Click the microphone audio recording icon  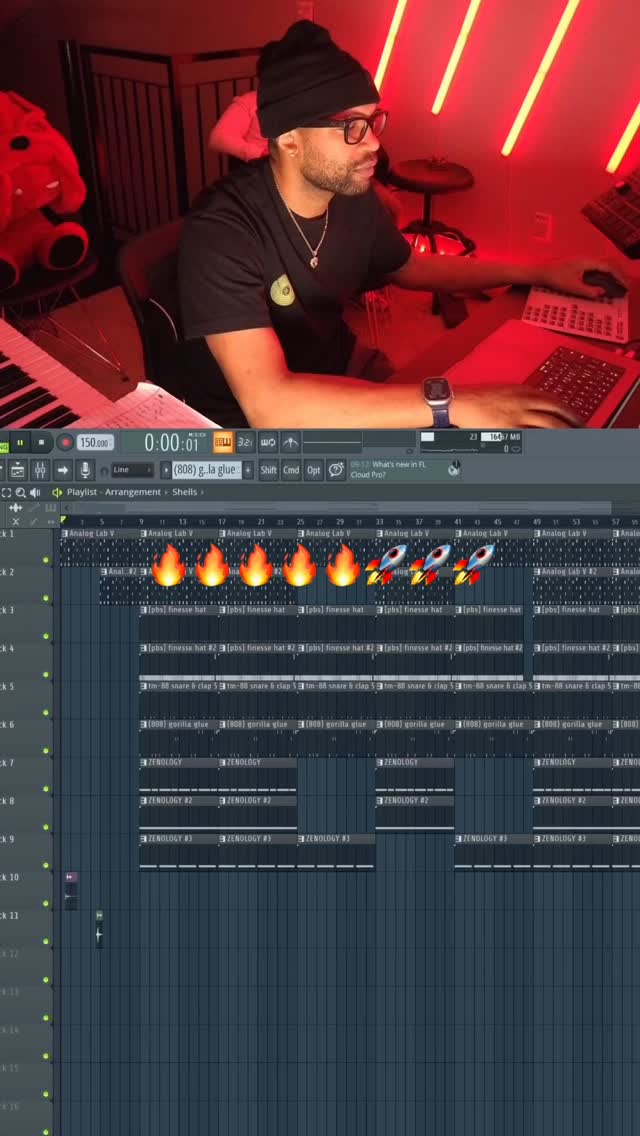click(85, 470)
